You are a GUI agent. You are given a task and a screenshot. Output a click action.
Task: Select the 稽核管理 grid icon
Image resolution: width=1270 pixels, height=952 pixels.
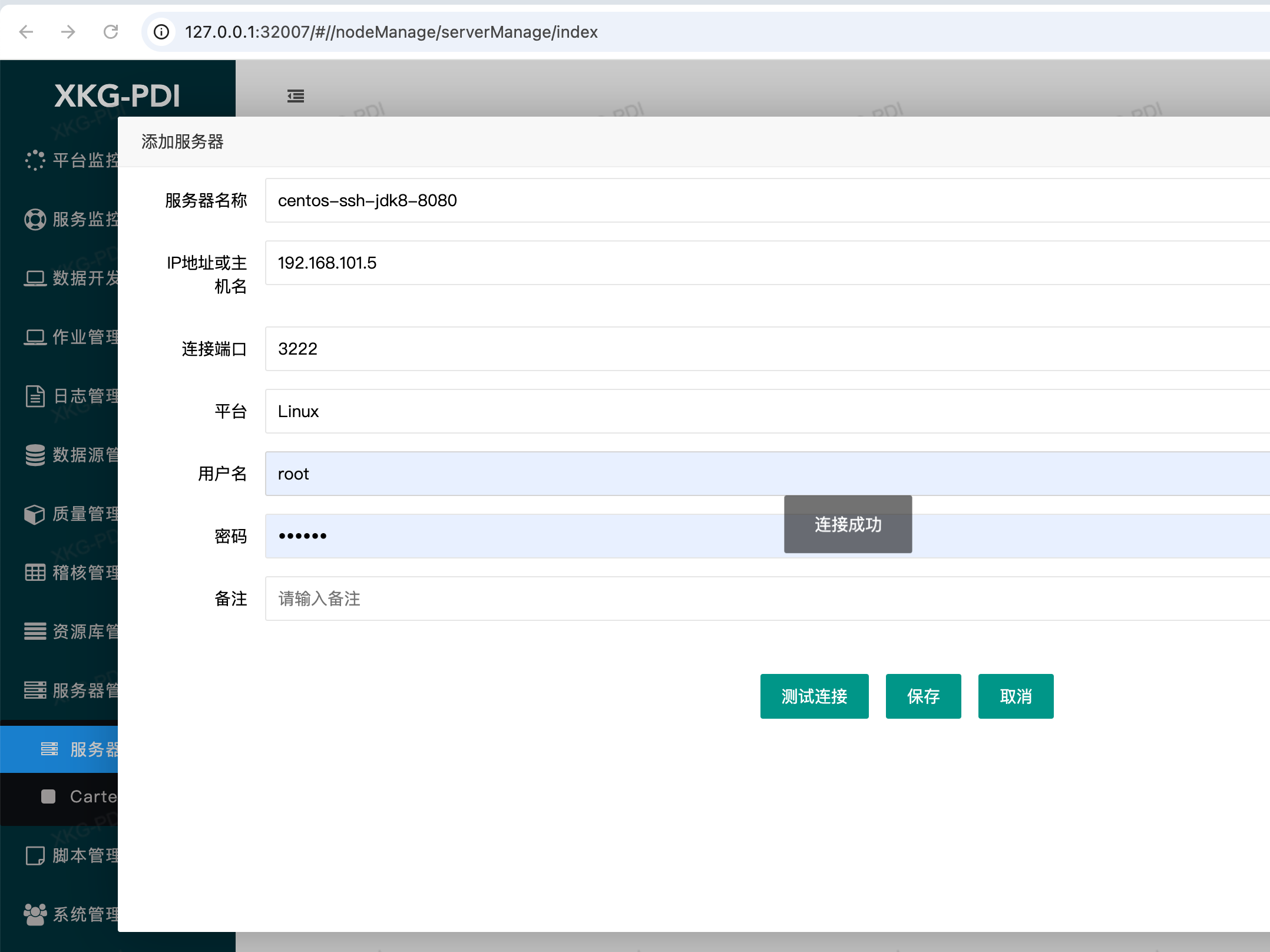(x=35, y=573)
